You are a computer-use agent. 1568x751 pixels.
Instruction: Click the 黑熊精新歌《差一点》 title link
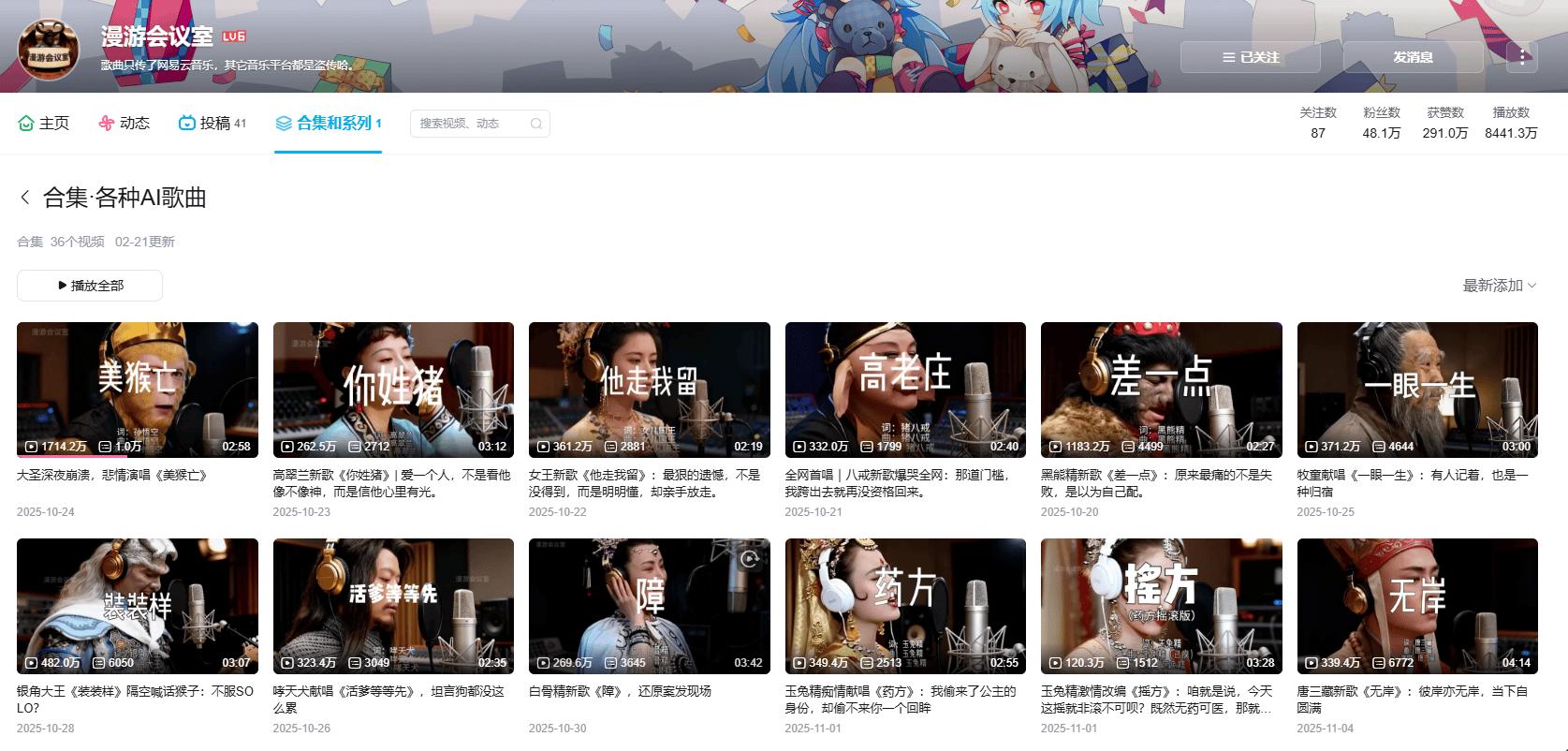pos(1155,482)
